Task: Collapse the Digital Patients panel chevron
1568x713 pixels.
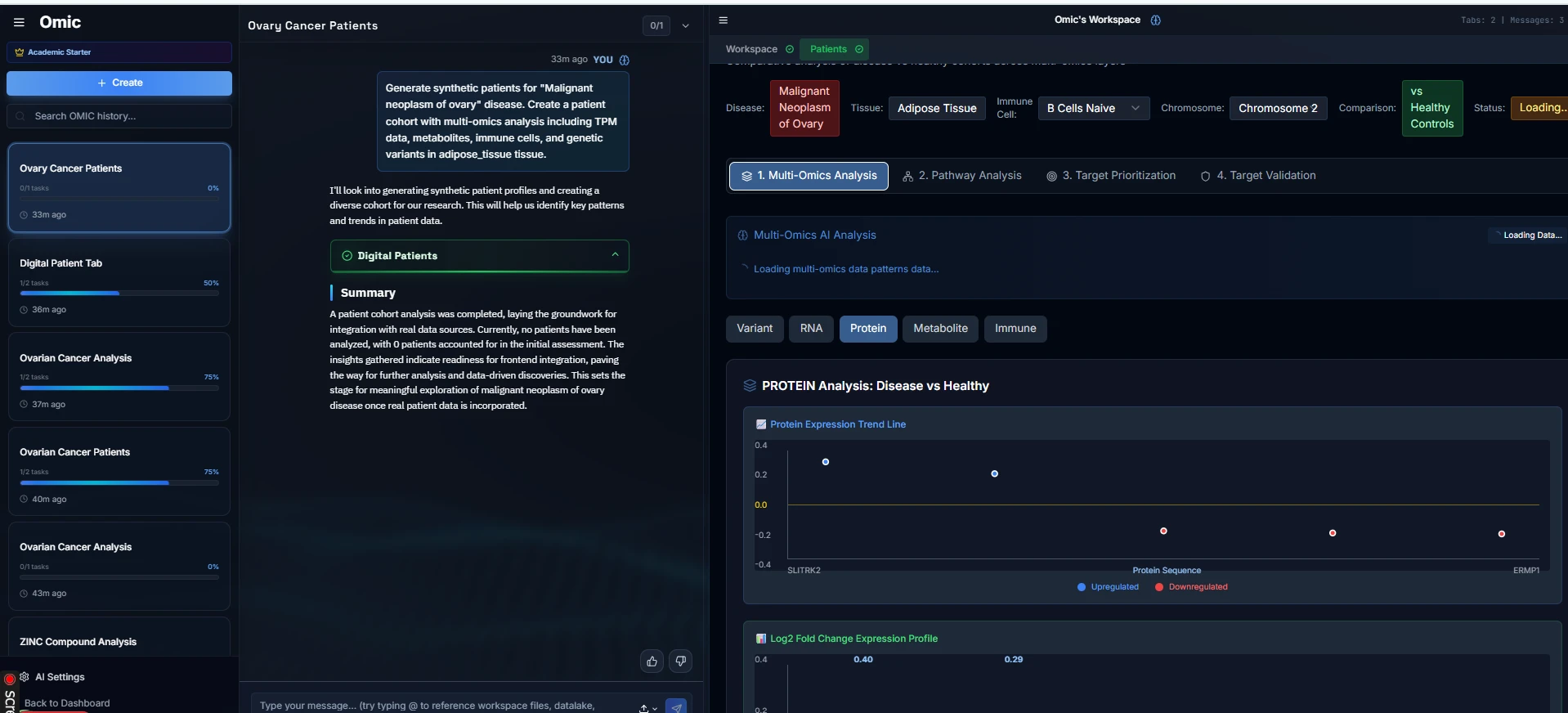Action: click(x=616, y=255)
